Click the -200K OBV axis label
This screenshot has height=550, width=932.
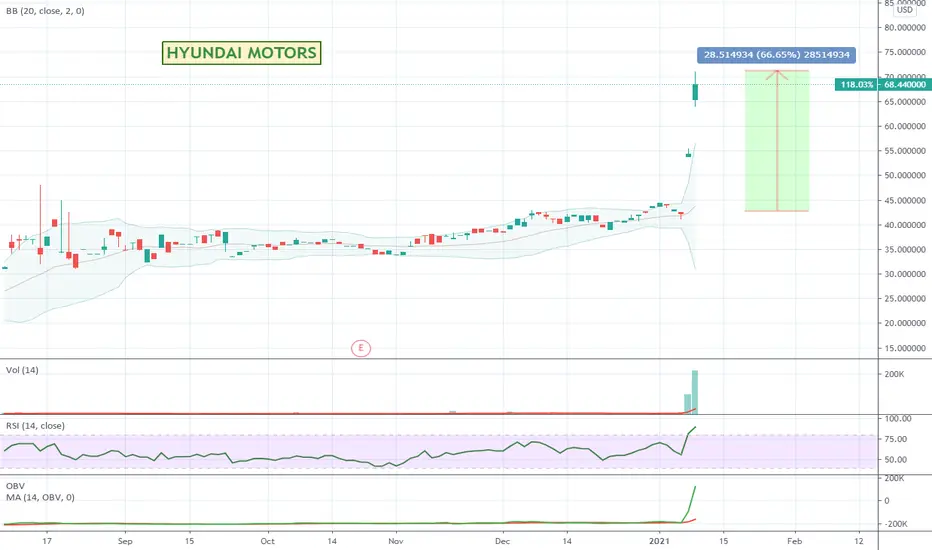(x=896, y=524)
